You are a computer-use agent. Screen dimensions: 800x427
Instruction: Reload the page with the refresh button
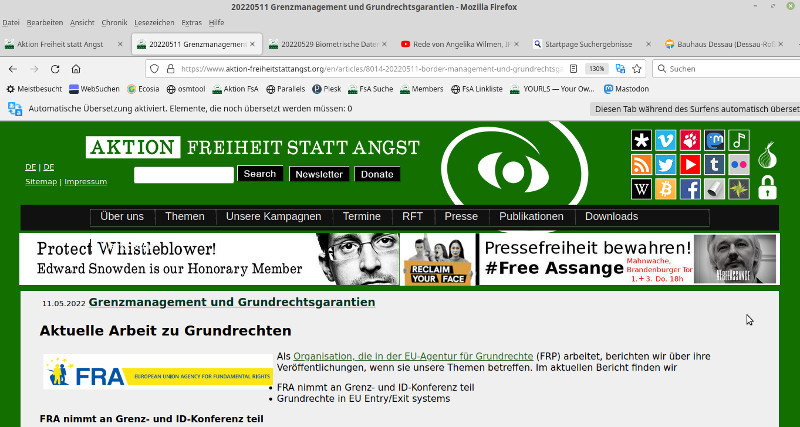[55, 69]
